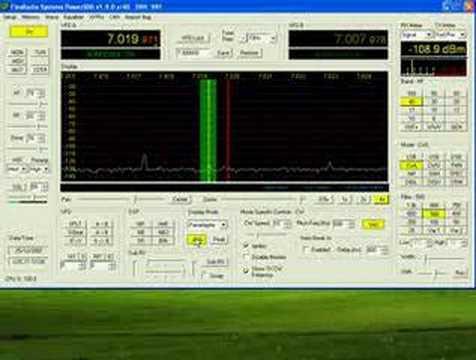The image size is (476, 360).
Task: Click the Pitch Freq stepper field
Action: pos(343,224)
